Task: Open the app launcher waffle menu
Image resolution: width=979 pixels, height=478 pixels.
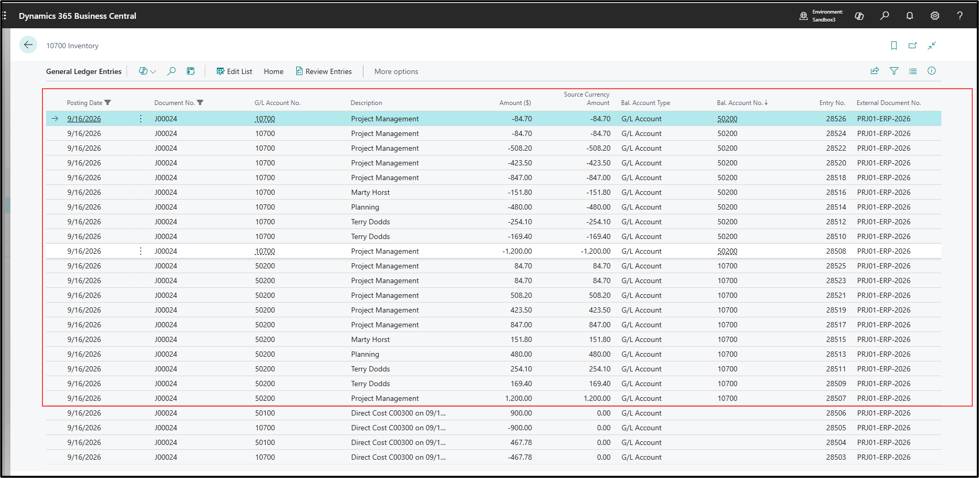Action: 5,16
